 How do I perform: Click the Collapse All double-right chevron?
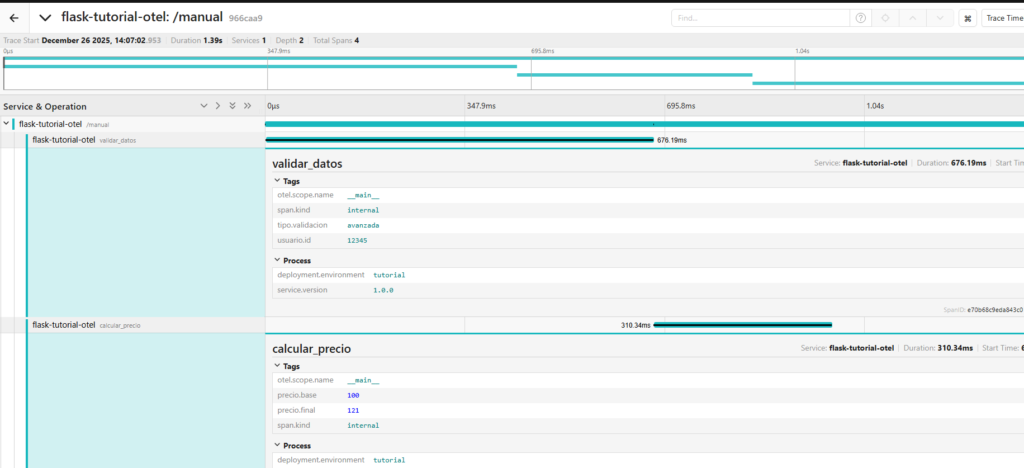click(x=247, y=106)
